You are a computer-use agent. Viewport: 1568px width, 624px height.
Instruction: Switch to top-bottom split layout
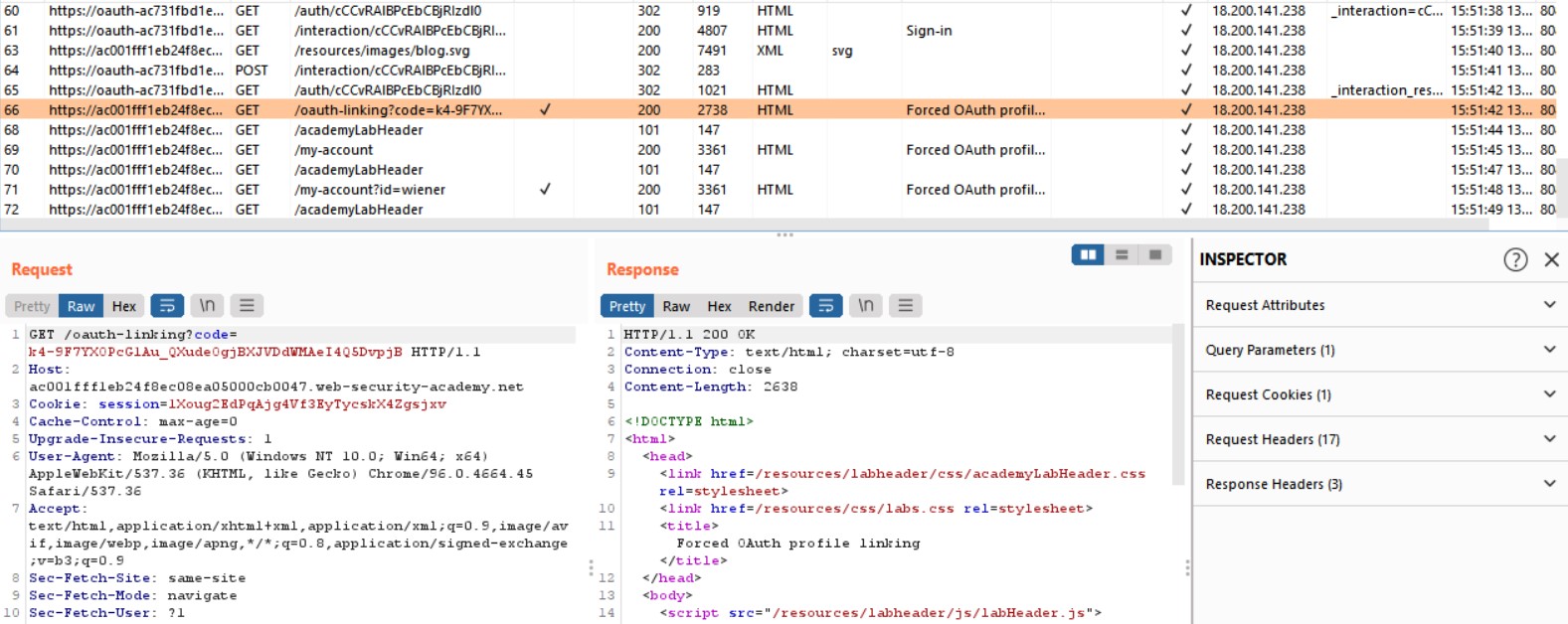click(1122, 255)
